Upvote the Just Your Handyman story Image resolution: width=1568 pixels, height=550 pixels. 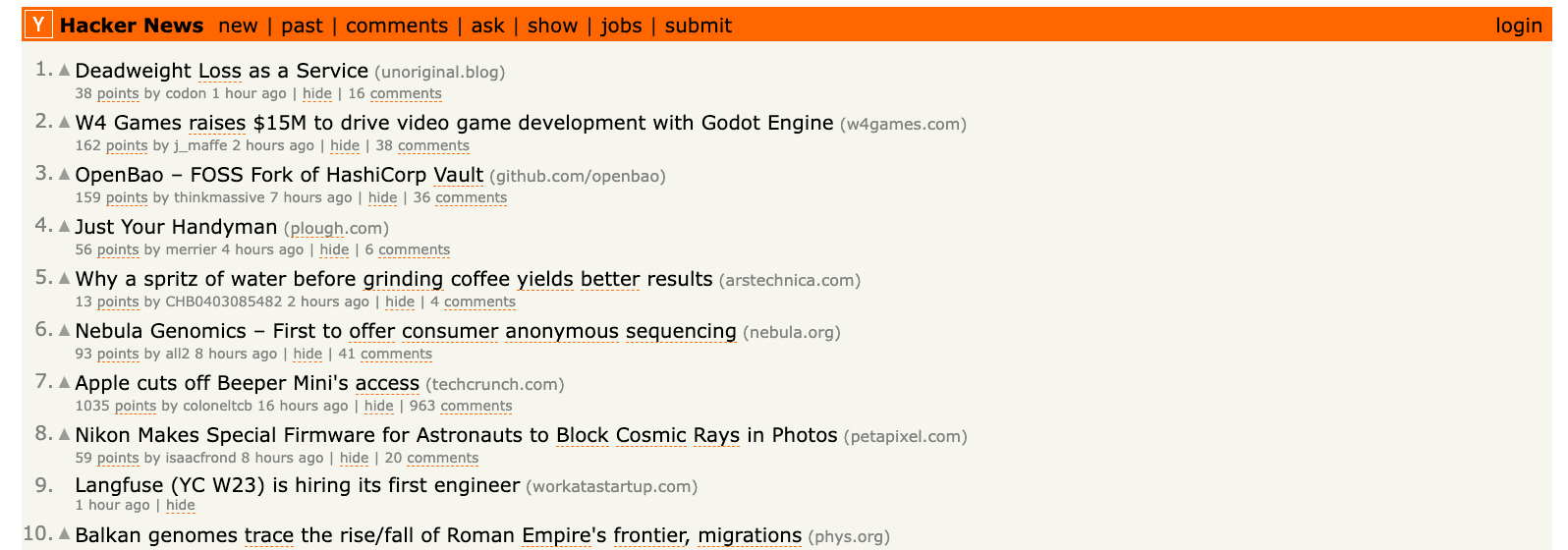point(64,226)
